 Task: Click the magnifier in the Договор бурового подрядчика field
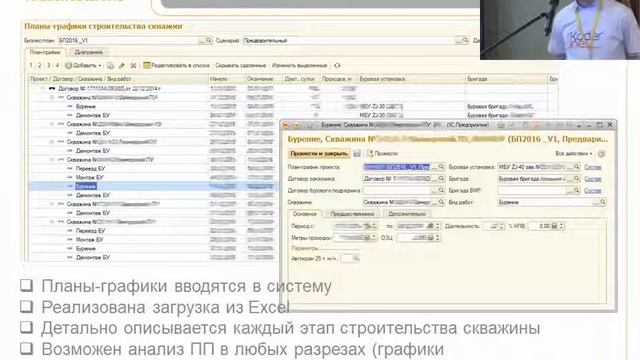coord(441,190)
